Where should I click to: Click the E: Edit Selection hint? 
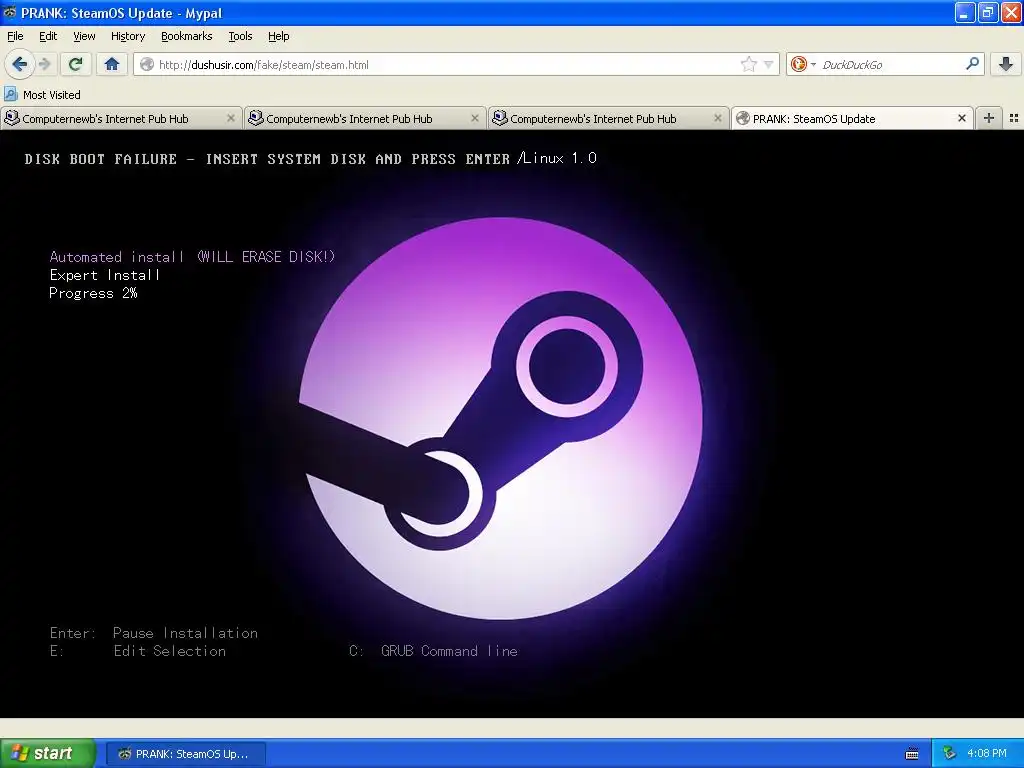(138, 651)
